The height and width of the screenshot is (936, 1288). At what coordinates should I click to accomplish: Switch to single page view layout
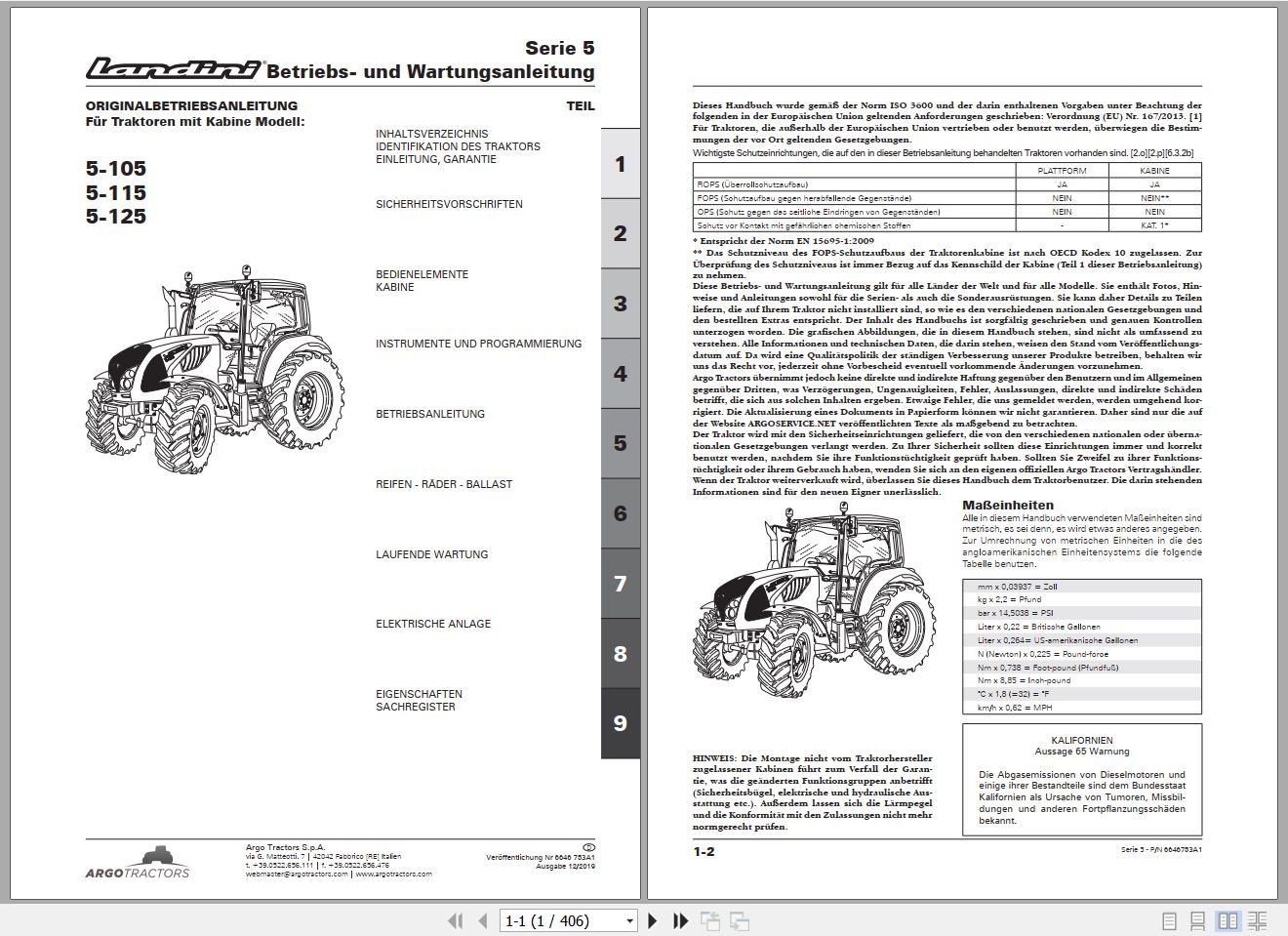[x=1170, y=920]
